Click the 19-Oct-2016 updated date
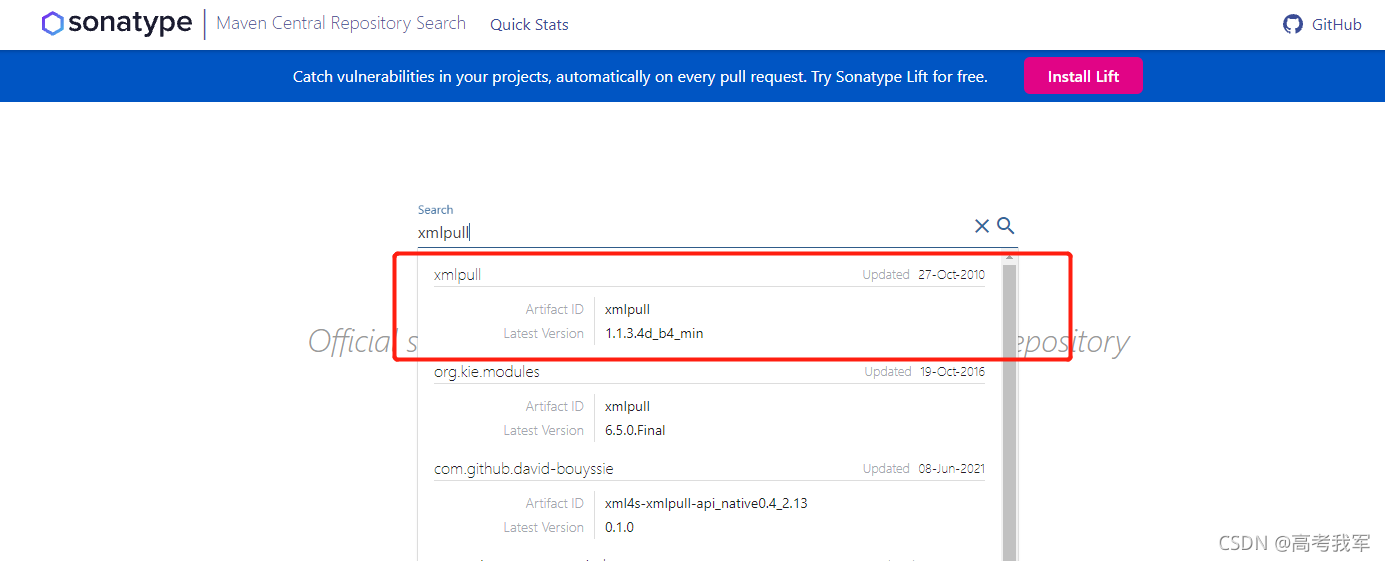 coord(951,371)
